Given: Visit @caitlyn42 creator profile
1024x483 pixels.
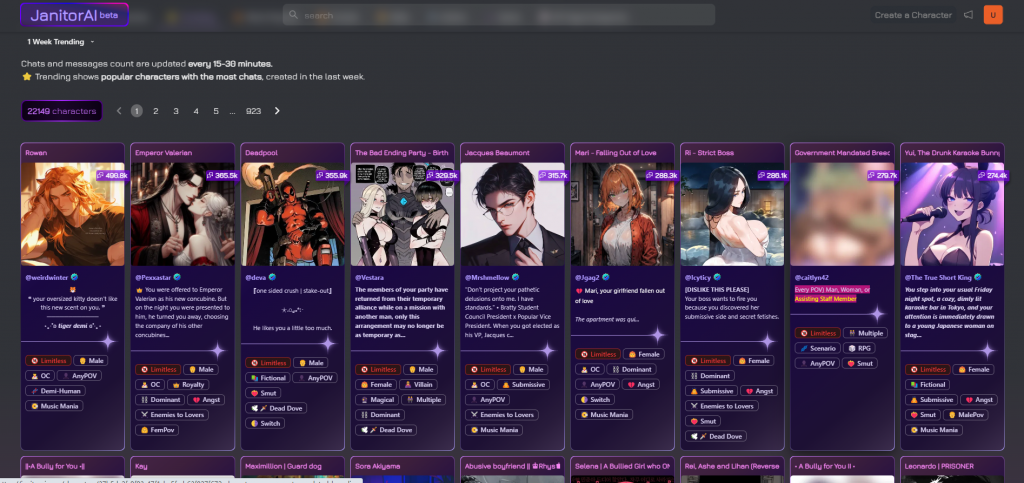Looking at the screenshot, I should (812, 277).
